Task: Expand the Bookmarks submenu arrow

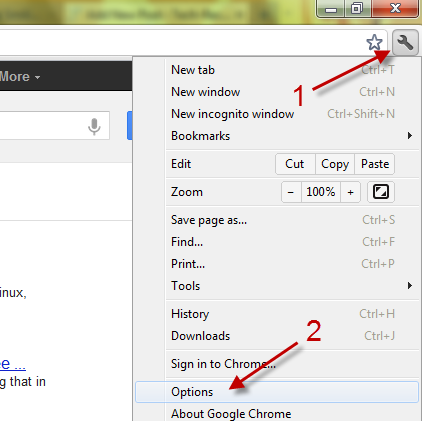Action: (x=410, y=136)
